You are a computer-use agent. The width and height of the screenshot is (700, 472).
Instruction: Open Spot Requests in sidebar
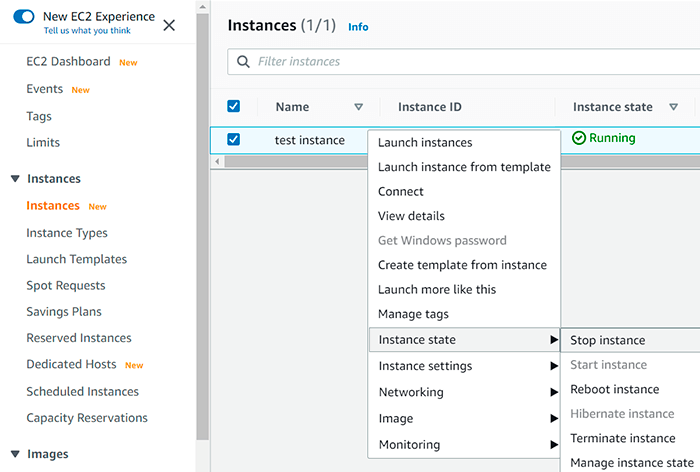coord(66,285)
